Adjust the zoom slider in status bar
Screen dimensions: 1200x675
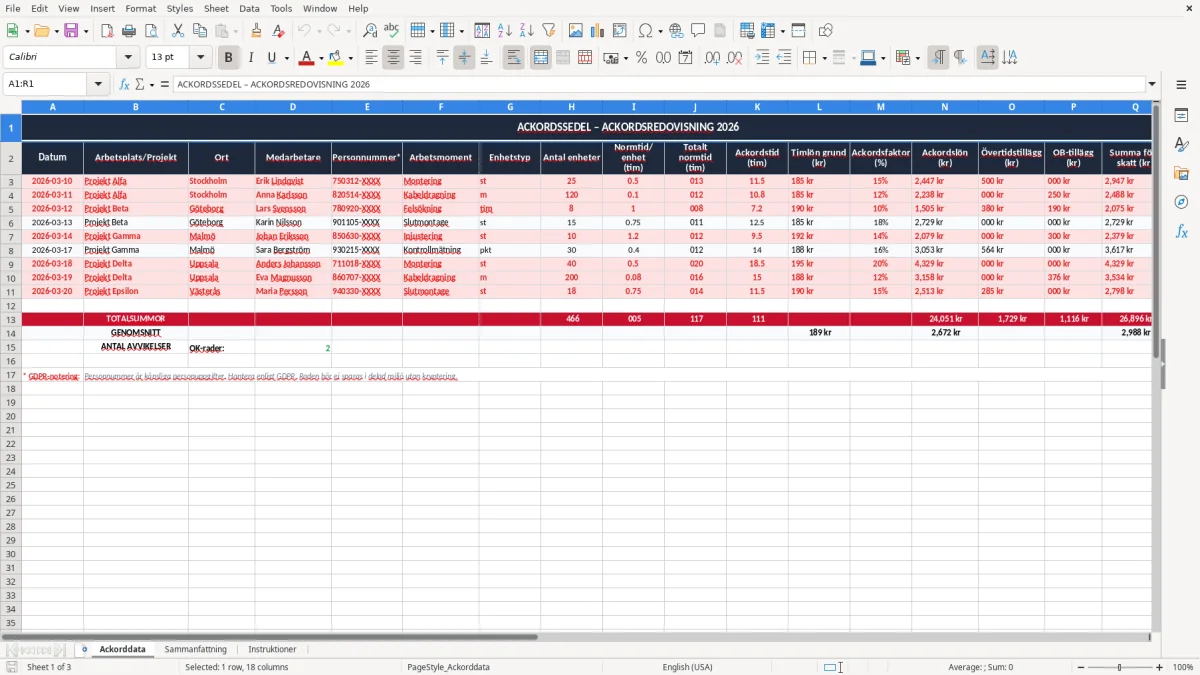[1119, 667]
